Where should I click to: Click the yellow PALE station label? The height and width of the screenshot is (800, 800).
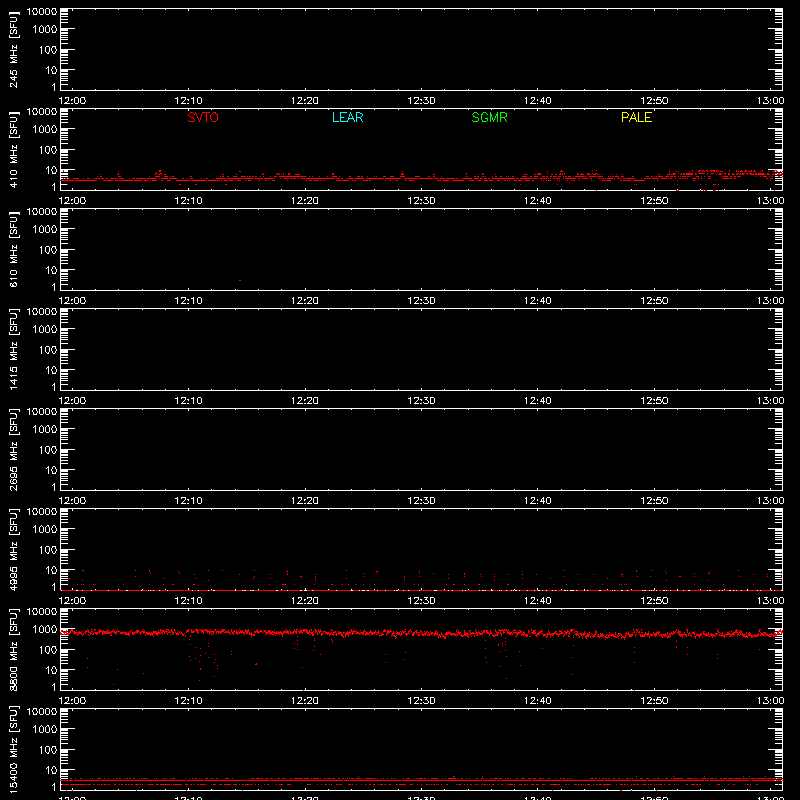(x=636, y=117)
